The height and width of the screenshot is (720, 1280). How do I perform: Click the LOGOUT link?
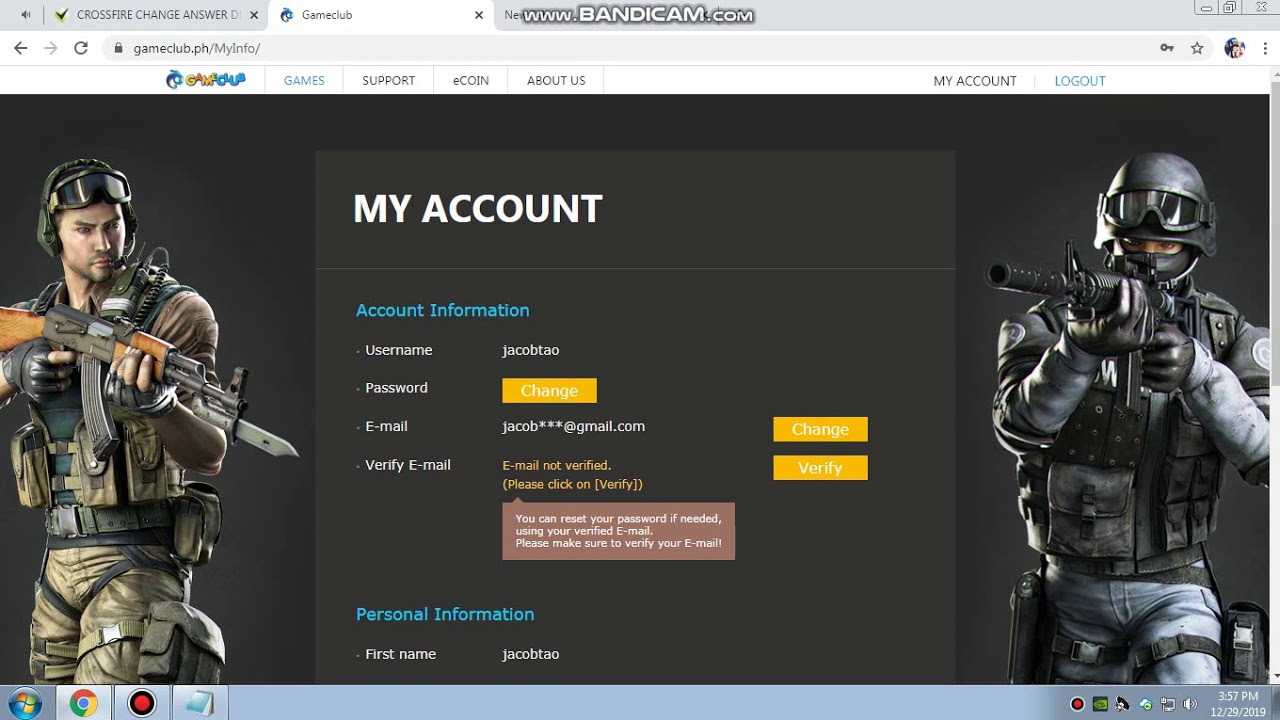tap(1080, 81)
